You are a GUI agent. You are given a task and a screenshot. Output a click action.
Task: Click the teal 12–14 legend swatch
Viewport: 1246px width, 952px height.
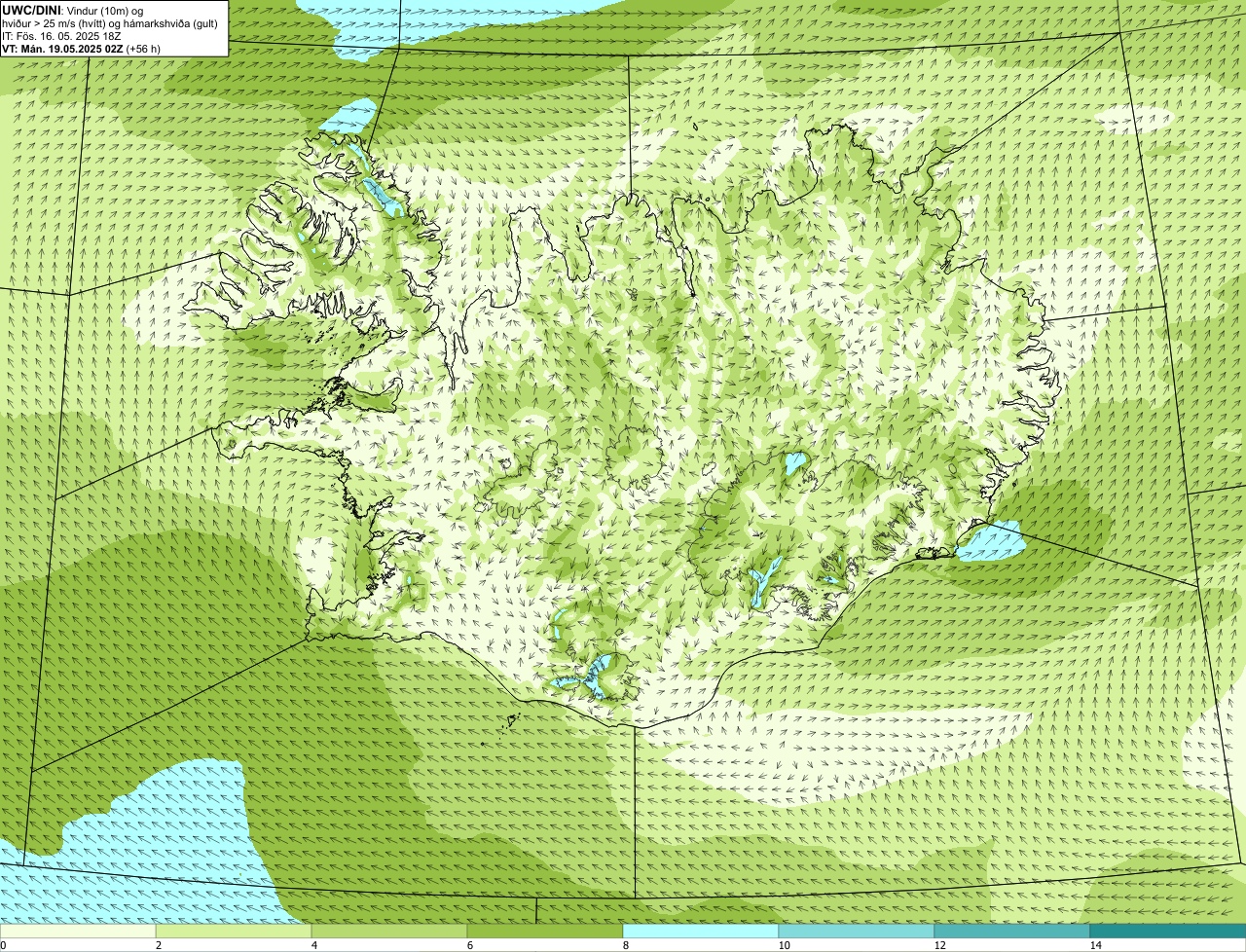[x=1012, y=931]
